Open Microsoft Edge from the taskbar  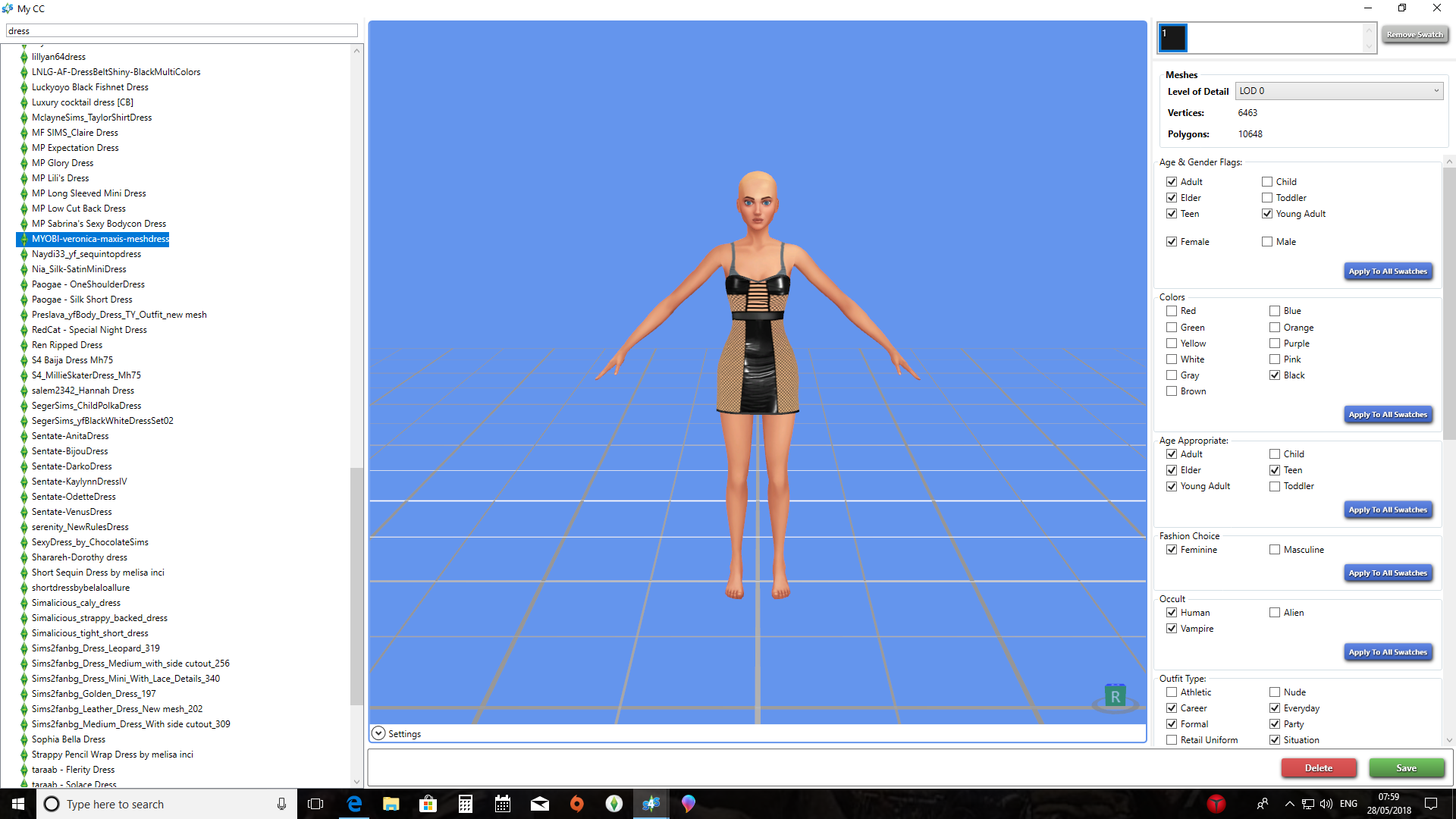[x=354, y=804]
